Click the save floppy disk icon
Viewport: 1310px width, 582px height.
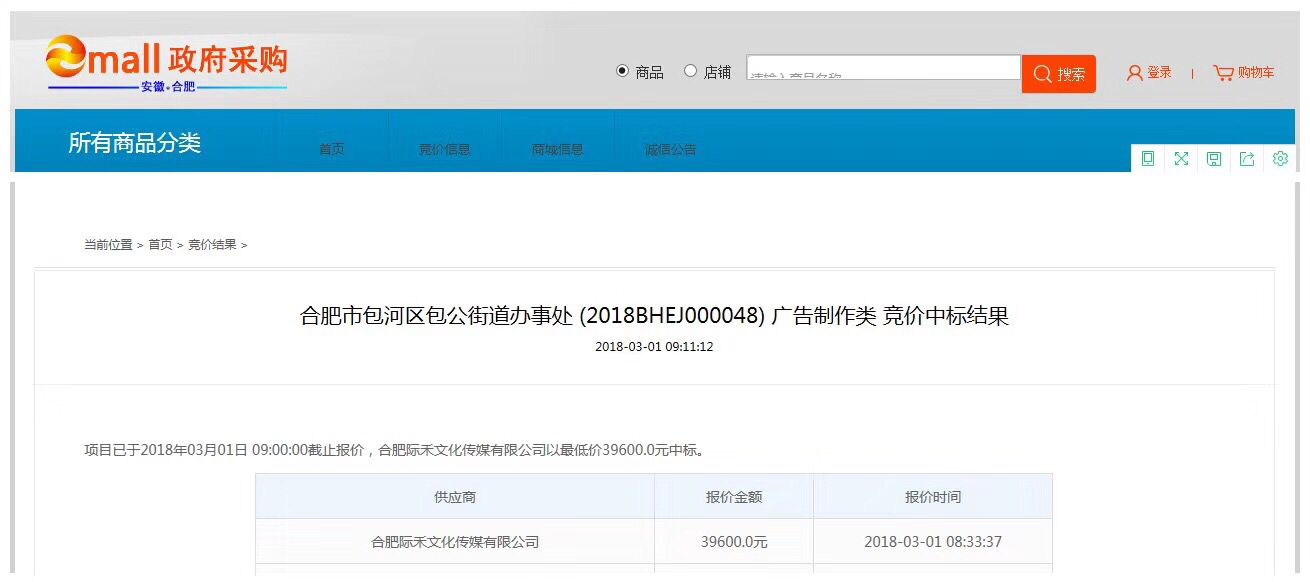1214,159
